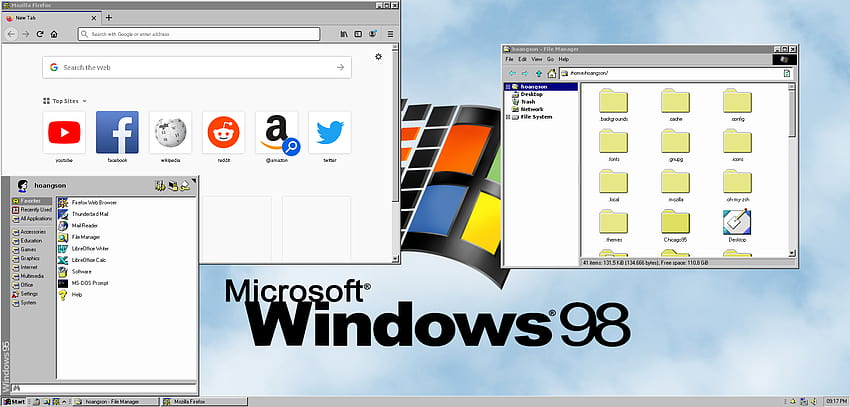Open the youtube top site tile
The height and width of the screenshot is (407, 850).
[64, 132]
